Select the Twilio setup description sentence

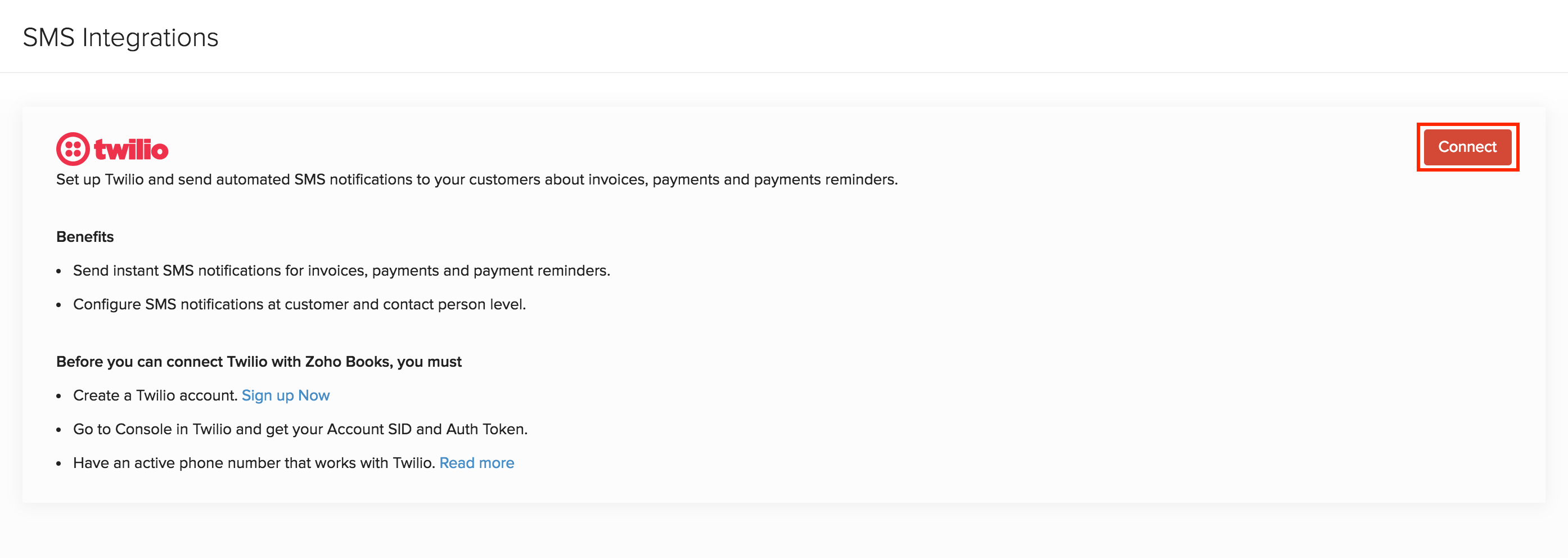[x=476, y=179]
